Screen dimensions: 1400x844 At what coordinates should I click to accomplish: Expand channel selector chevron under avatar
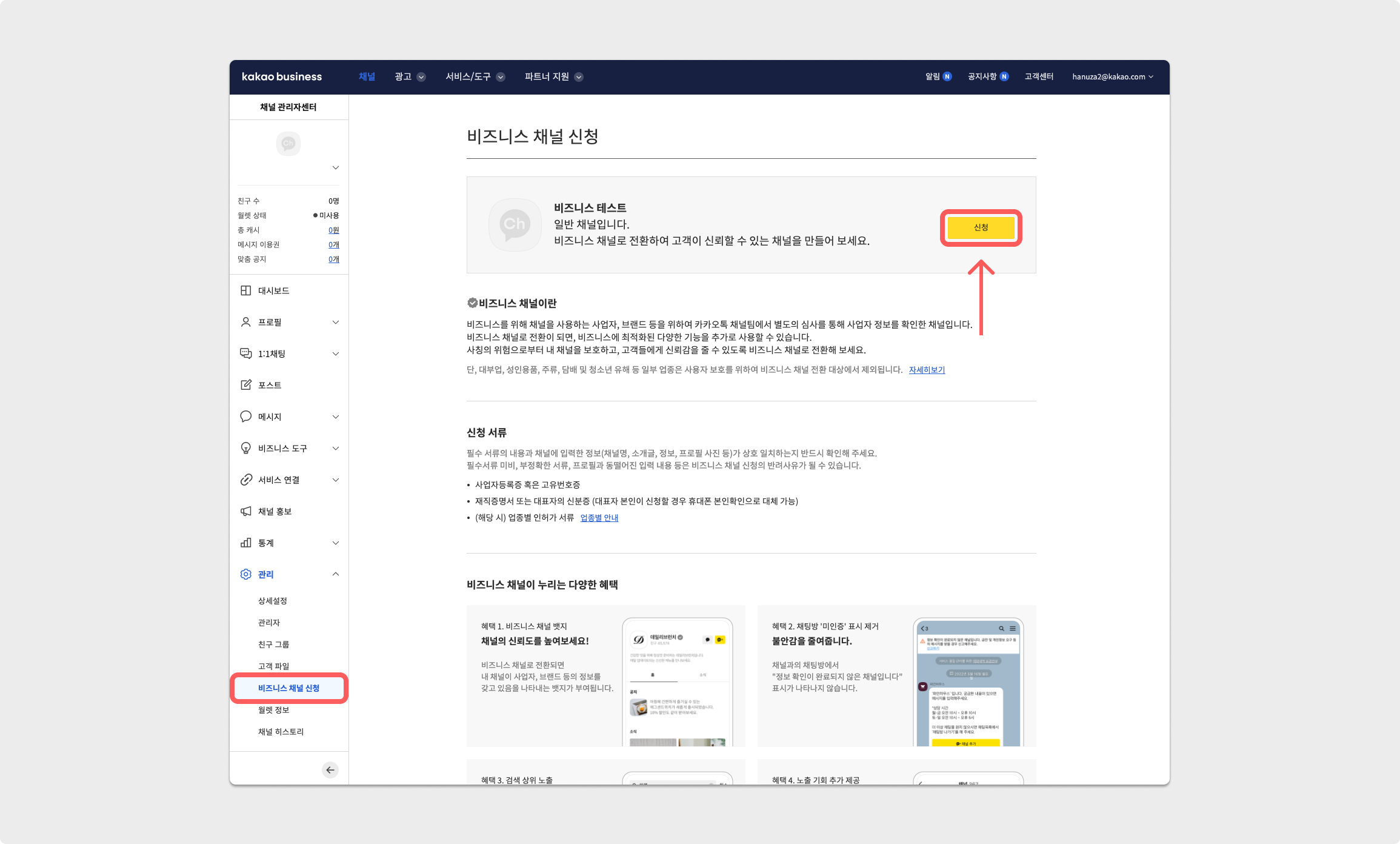point(335,167)
